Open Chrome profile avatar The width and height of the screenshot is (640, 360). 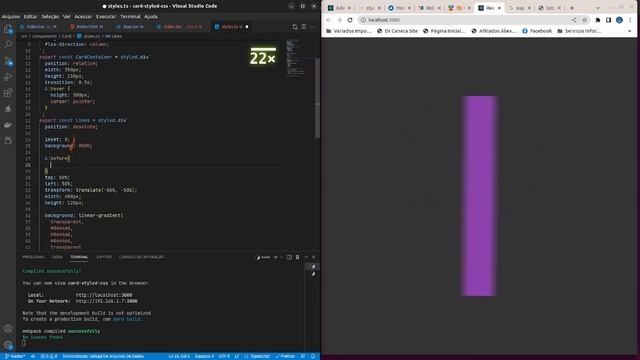[619, 20]
